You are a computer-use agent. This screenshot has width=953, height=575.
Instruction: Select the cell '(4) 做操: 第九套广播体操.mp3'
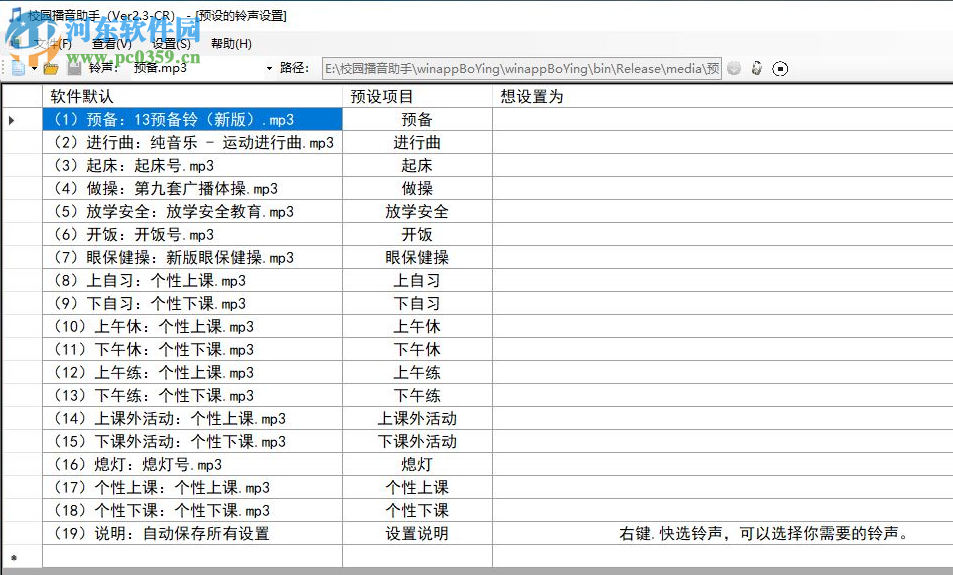click(x=193, y=188)
